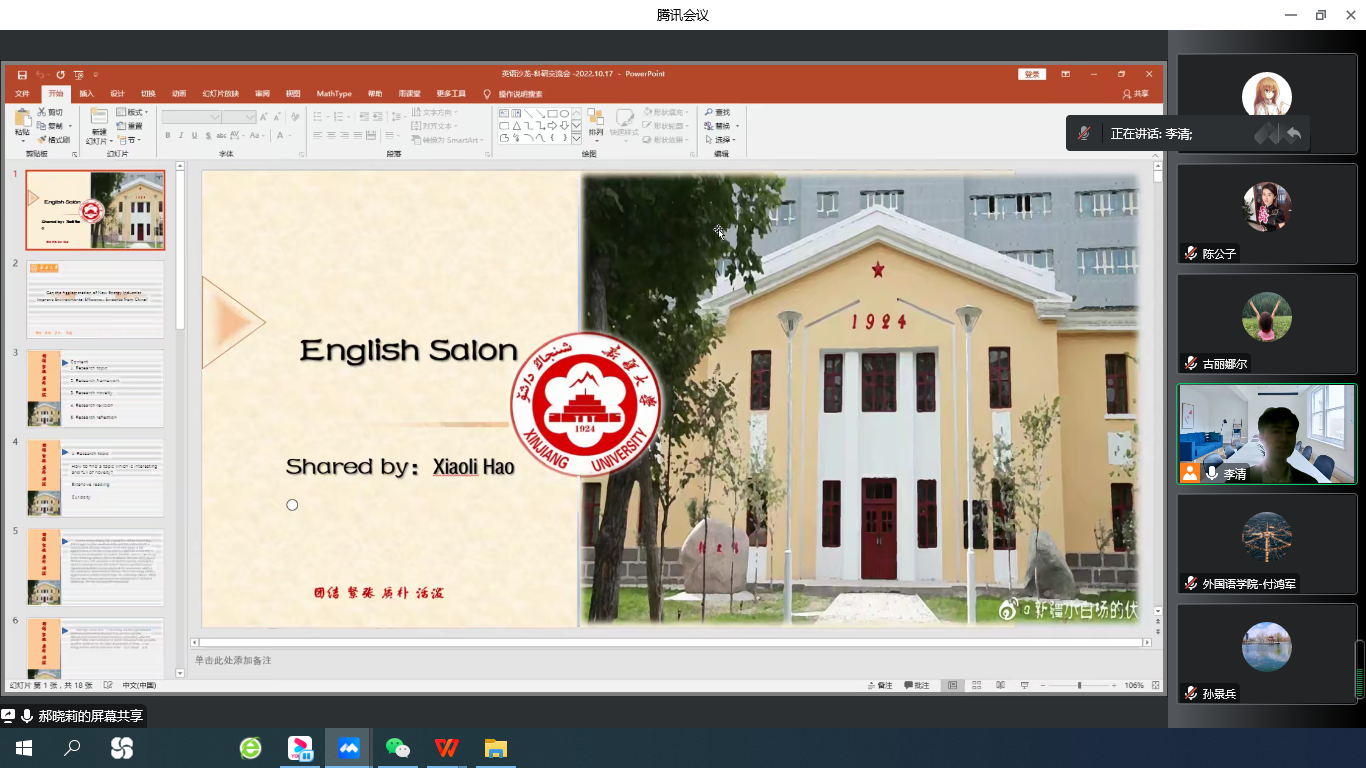
Task: Click the Save icon in quick access toolbar
Action: (22, 75)
